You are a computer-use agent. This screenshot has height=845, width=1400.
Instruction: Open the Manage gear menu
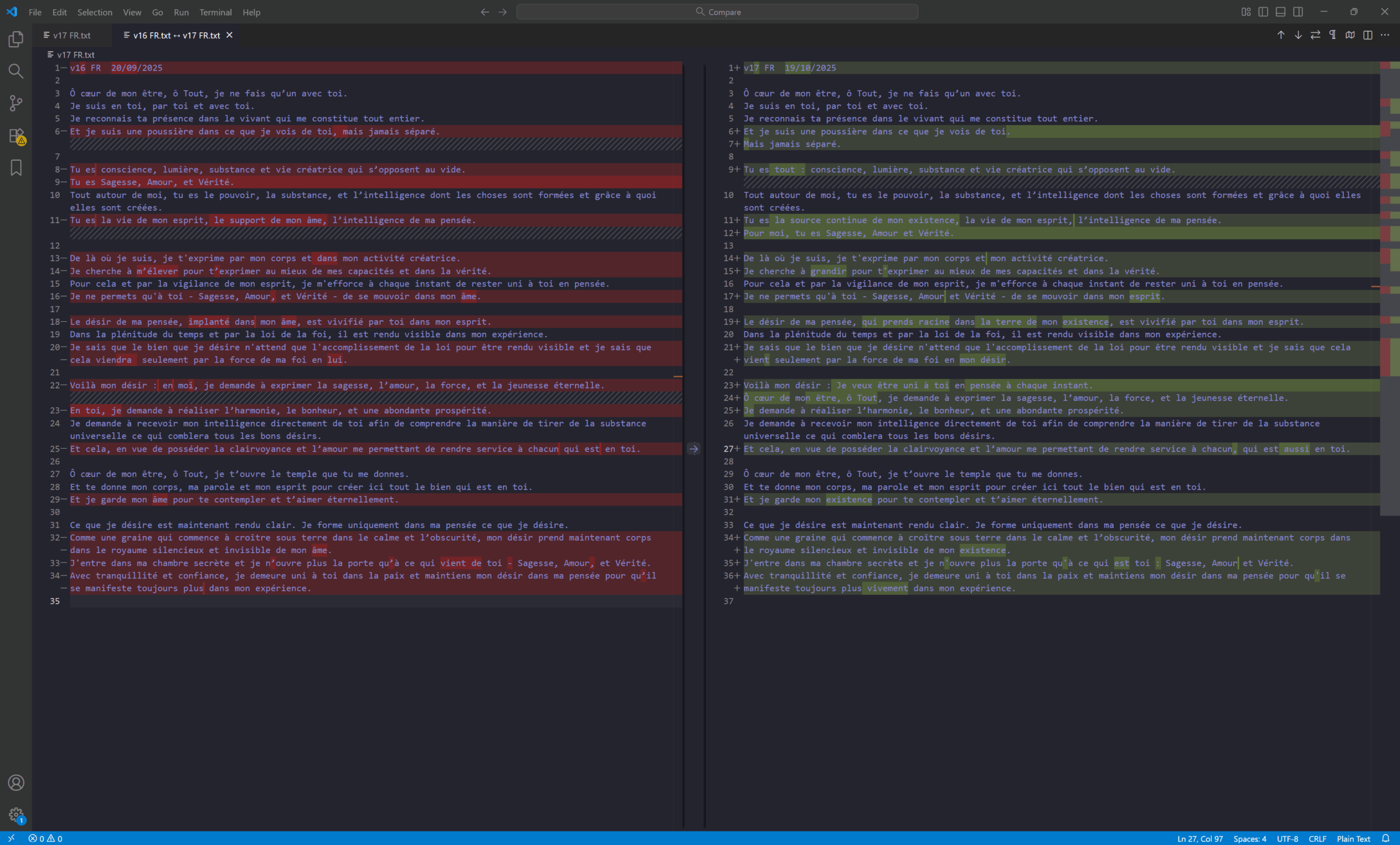16,814
